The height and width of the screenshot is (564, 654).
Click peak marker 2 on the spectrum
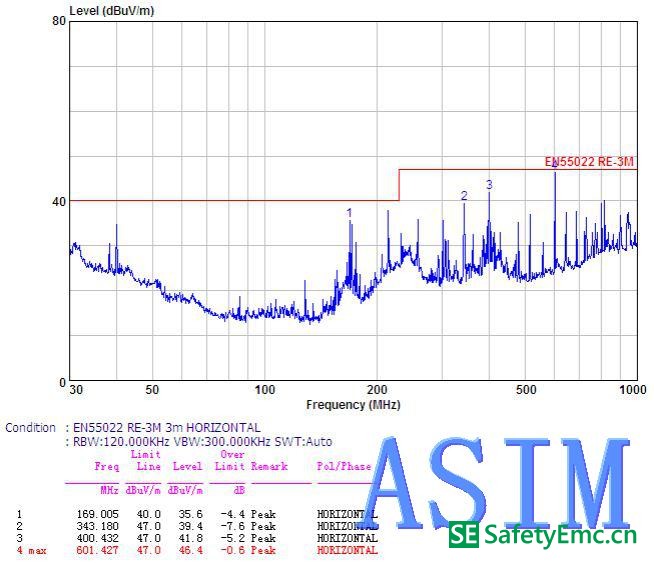pyautogui.click(x=464, y=195)
